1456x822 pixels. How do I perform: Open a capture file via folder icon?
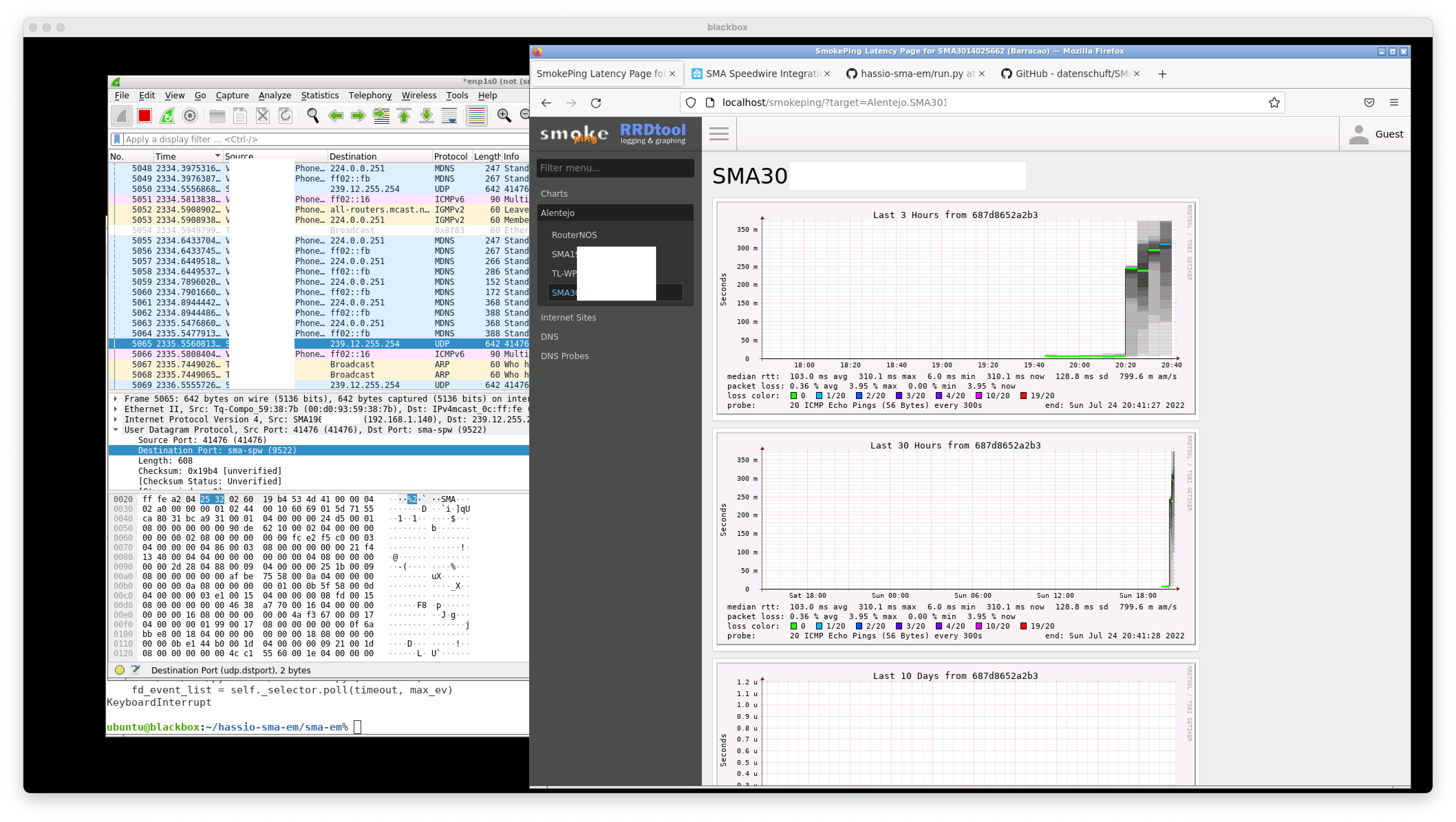(217, 116)
